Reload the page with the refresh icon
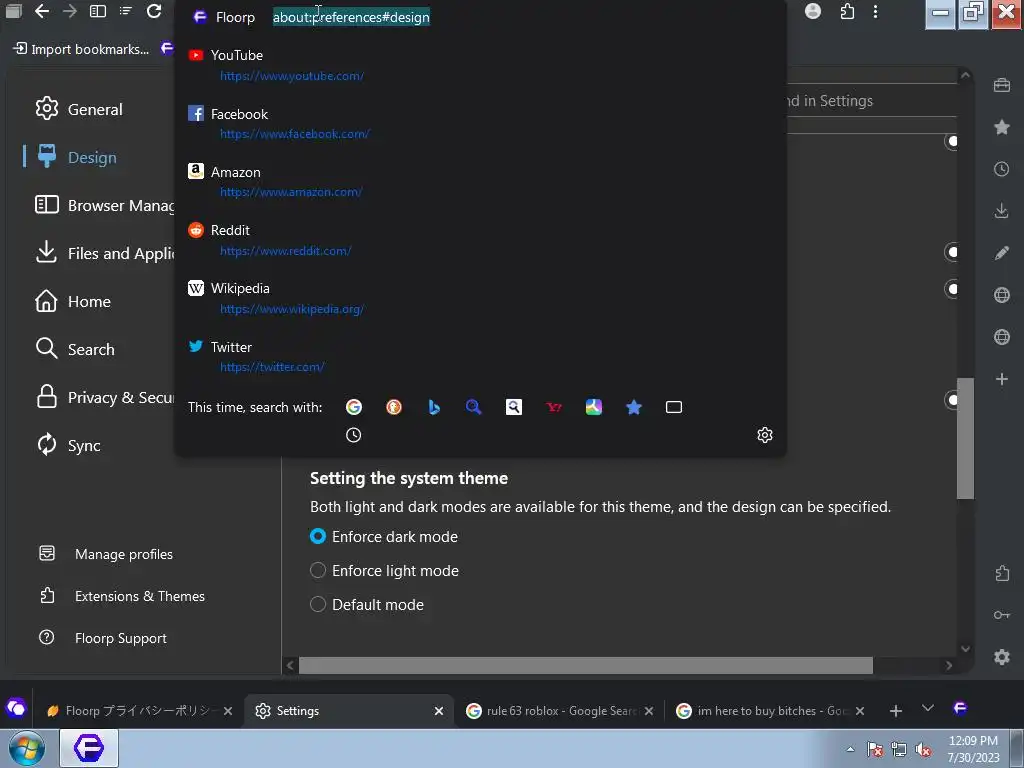Screen dimensions: 1024x768 tap(154, 11)
